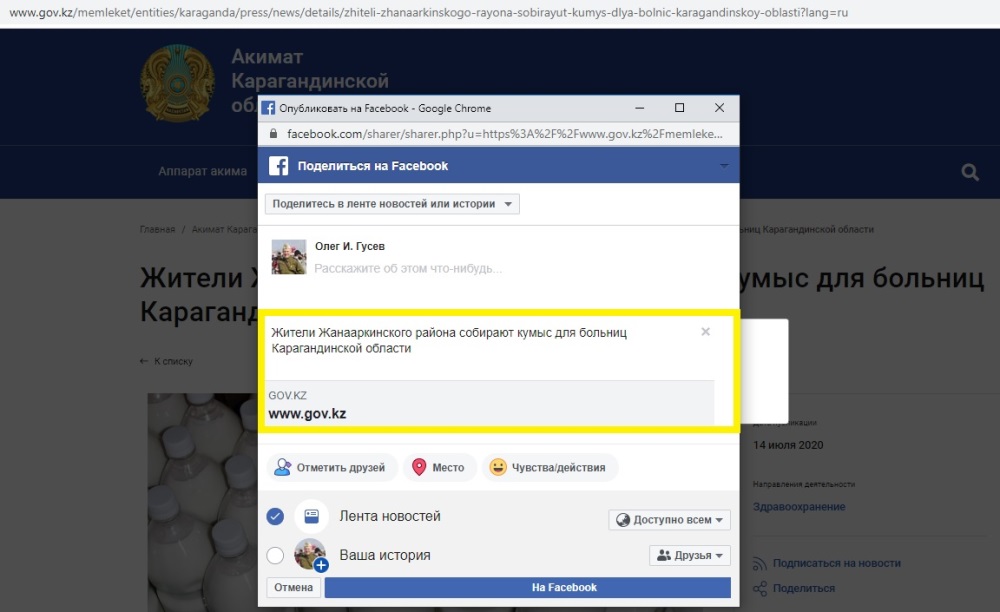Open search with the magnifier icon on gov.kz
Viewport: 1000px width, 612px height.
pyautogui.click(x=970, y=172)
